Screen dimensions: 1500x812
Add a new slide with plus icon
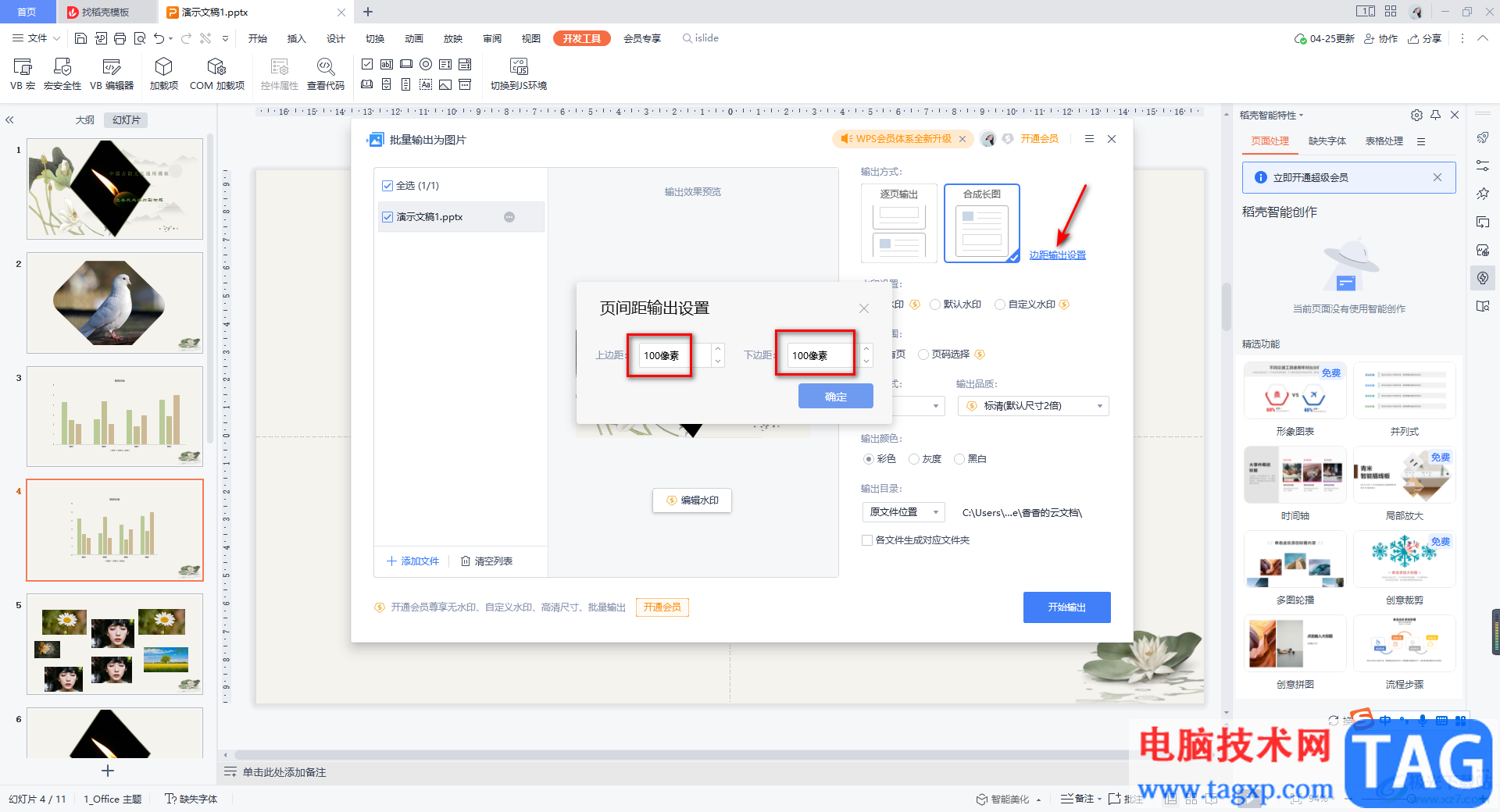click(108, 771)
